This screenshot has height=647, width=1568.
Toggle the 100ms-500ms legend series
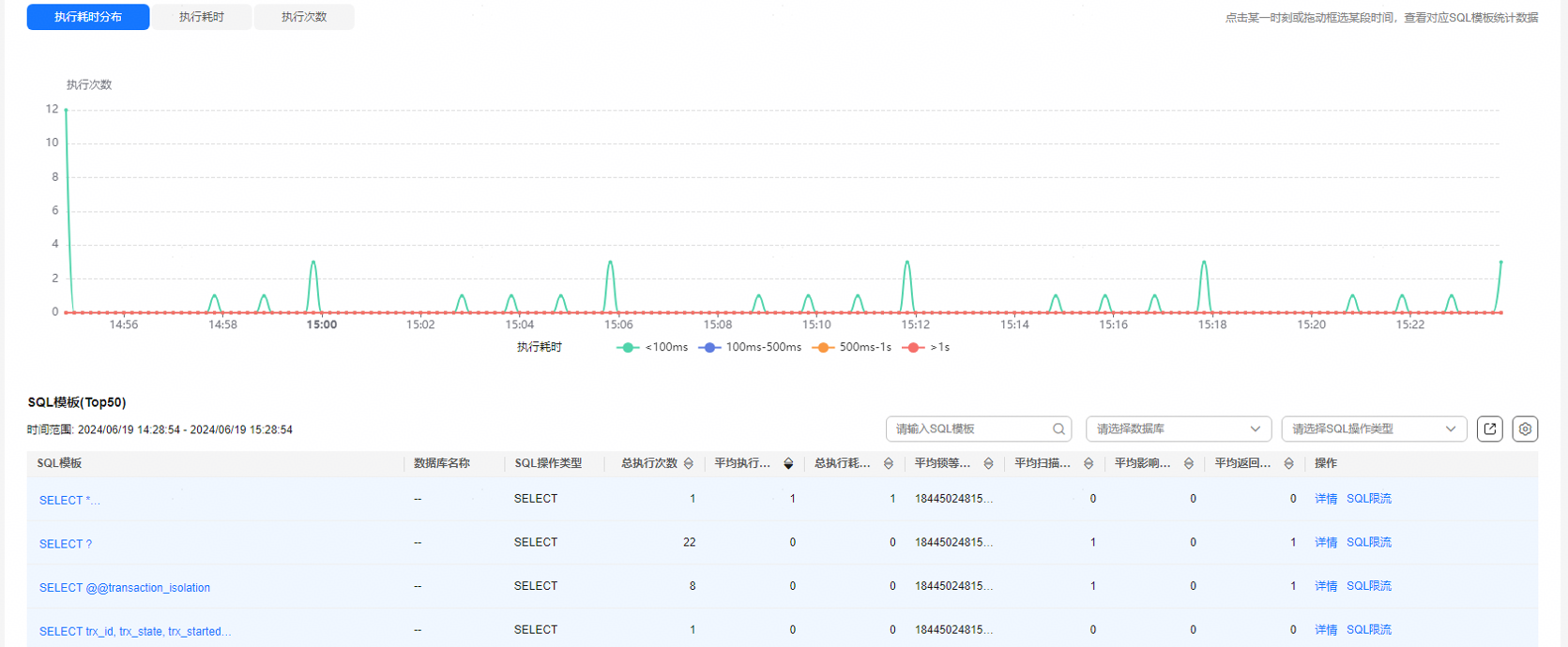[x=751, y=347]
